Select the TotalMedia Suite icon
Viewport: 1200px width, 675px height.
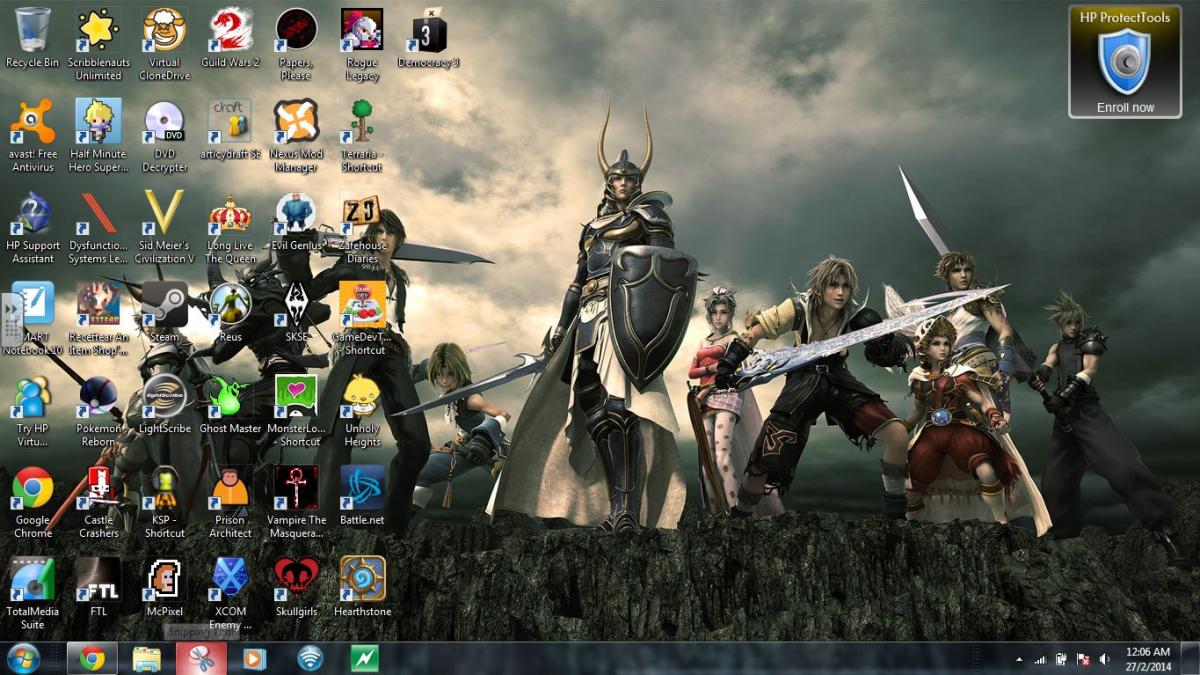coord(32,594)
